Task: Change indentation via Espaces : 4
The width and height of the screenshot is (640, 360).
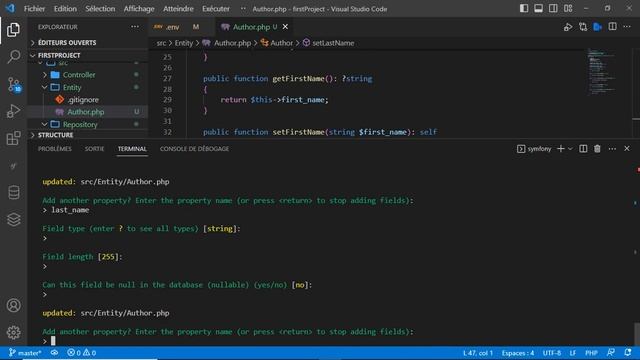Action: [518, 353]
